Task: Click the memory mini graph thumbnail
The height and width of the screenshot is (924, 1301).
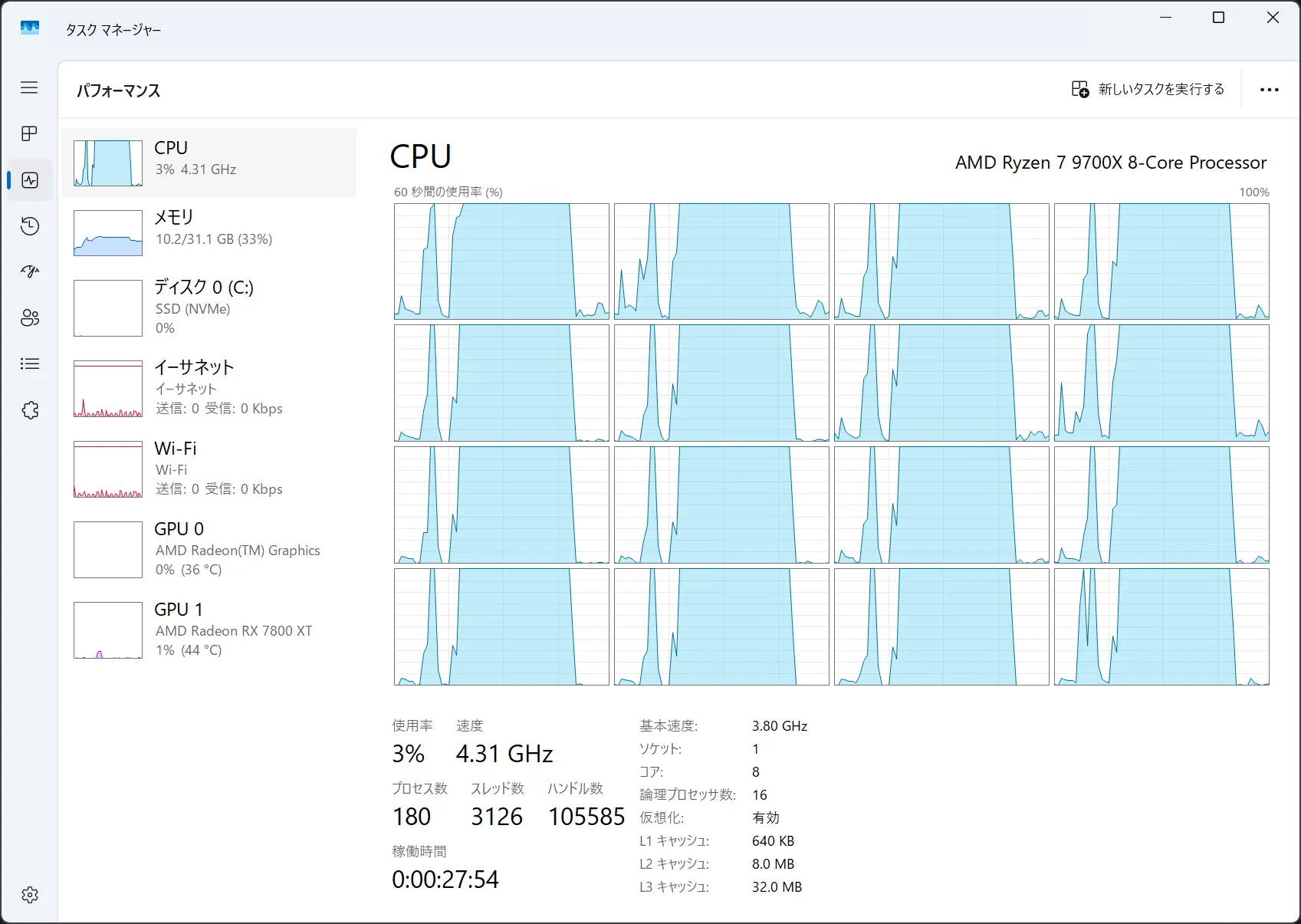Action: tap(108, 233)
